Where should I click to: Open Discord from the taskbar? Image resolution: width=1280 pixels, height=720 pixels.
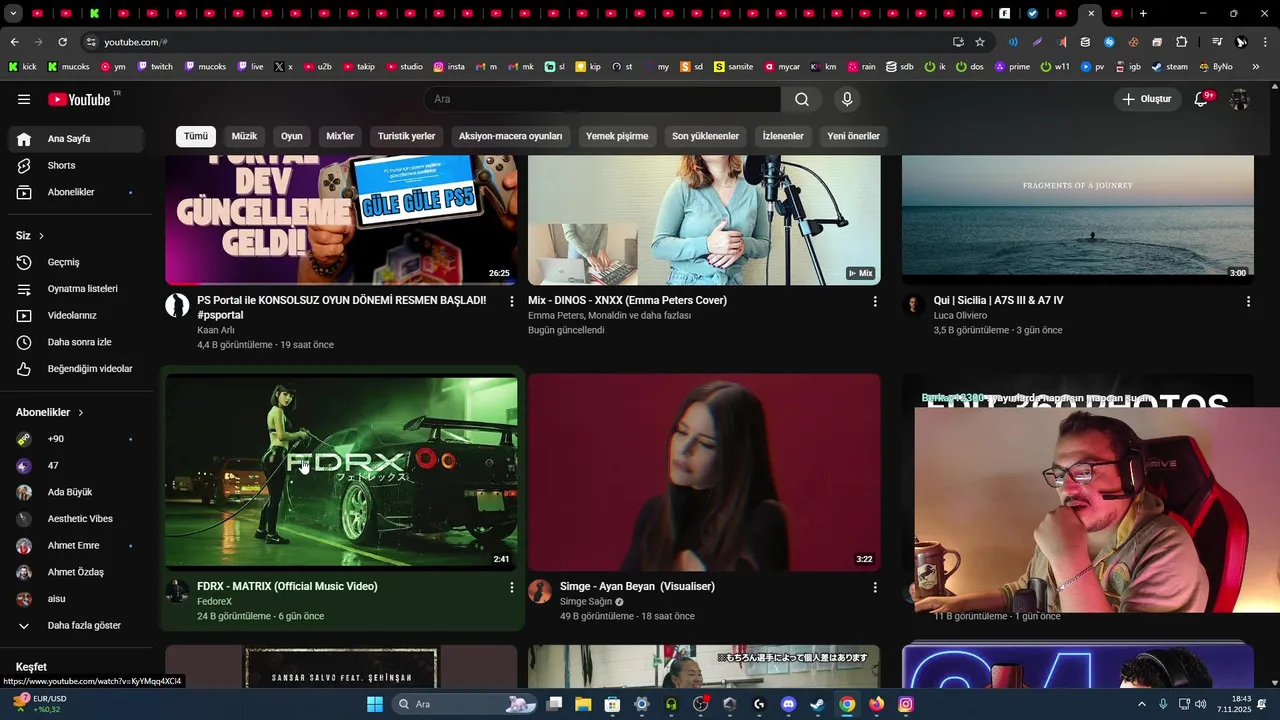coord(788,704)
